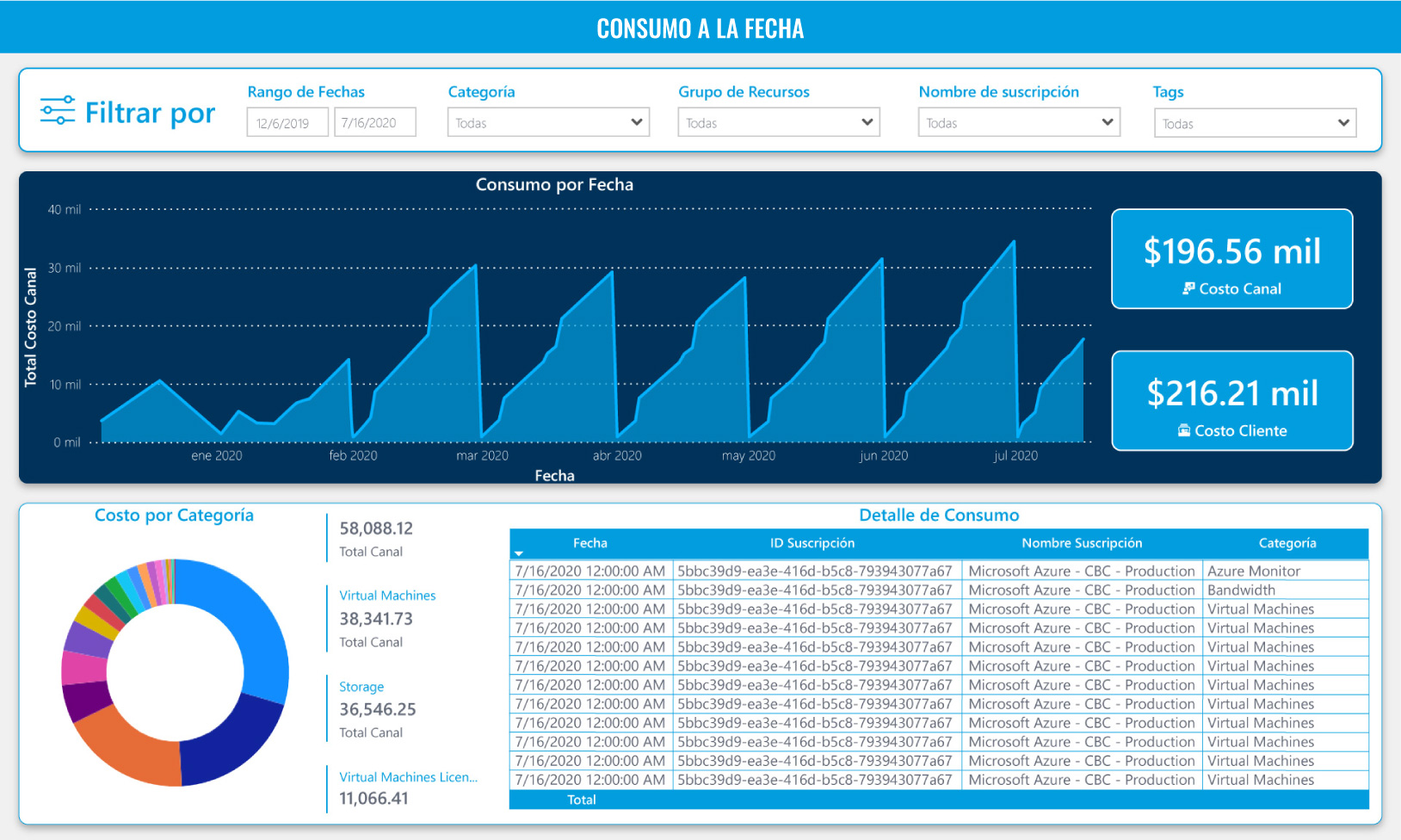The image size is (1401, 840).
Task: Click the Categoría column header in table
Action: point(1287,543)
